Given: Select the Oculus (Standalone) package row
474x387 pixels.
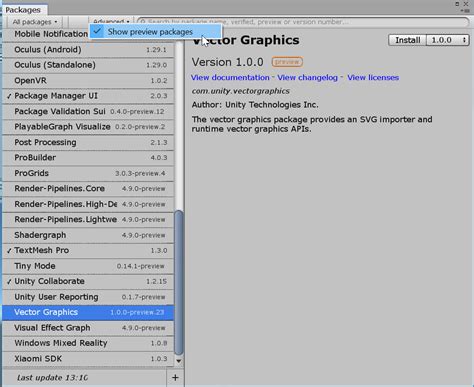Looking at the screenshot, I should (x=88, y=65).
